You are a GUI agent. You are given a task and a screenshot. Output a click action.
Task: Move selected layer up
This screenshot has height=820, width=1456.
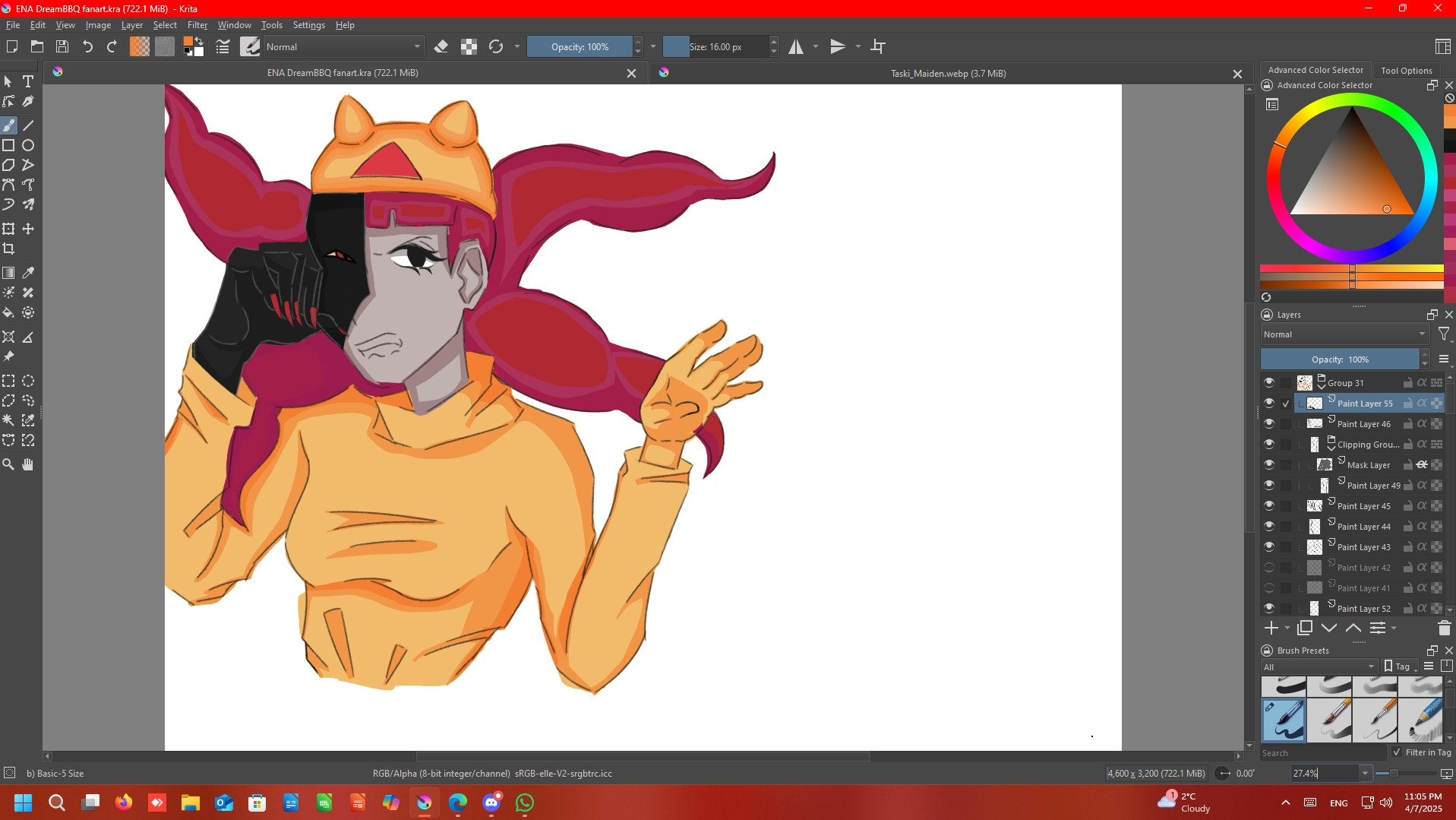[1353, 628]
